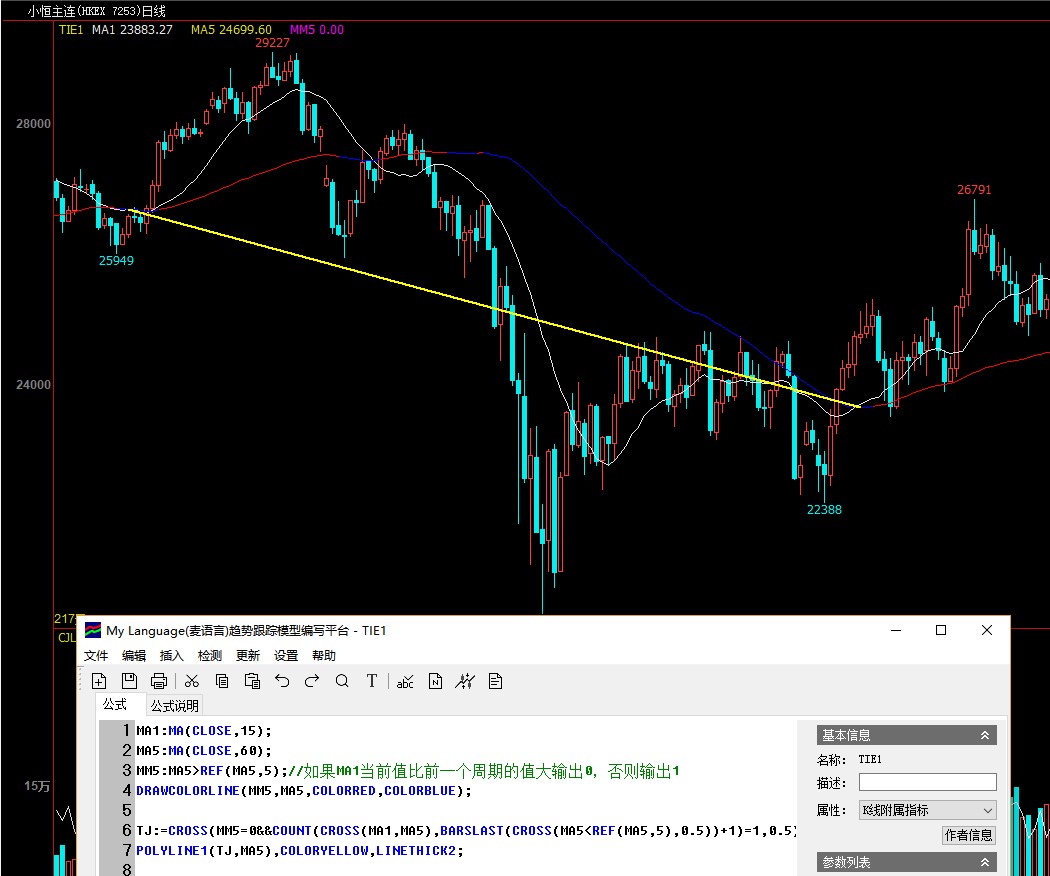Minimize the My Language editor window

(x=896, y=630)
